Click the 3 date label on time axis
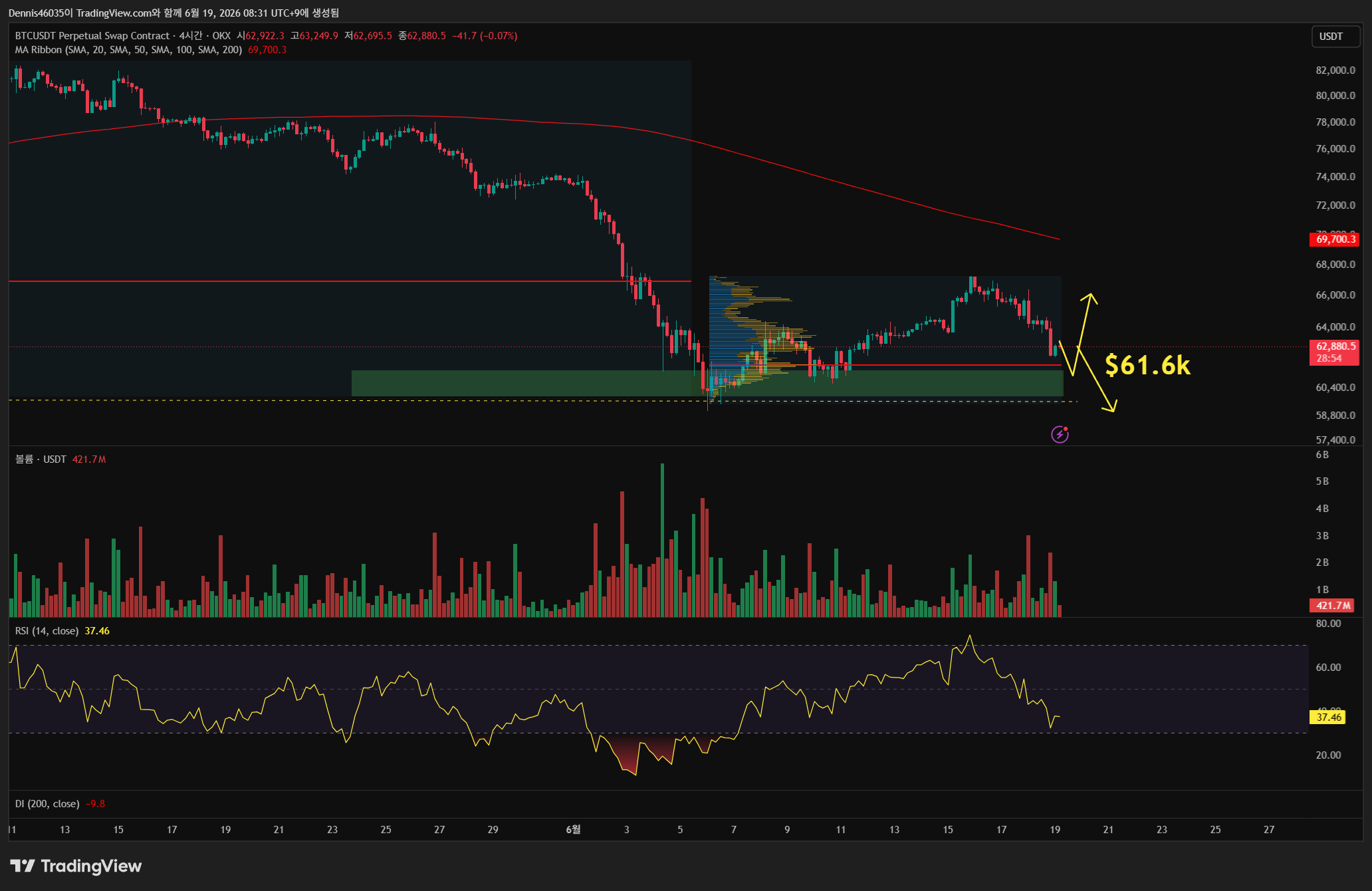 pyautogui.click(x=626, y=830)
